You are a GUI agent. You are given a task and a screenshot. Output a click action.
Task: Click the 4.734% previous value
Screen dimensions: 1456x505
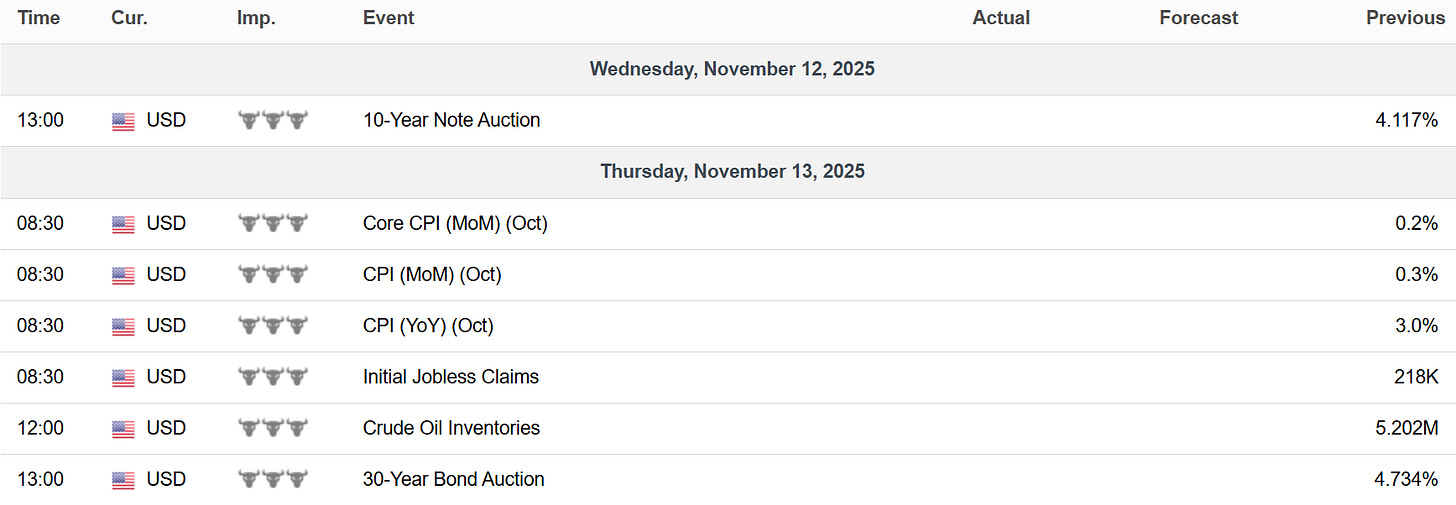pyautogui.click(x=1406, y=479)
